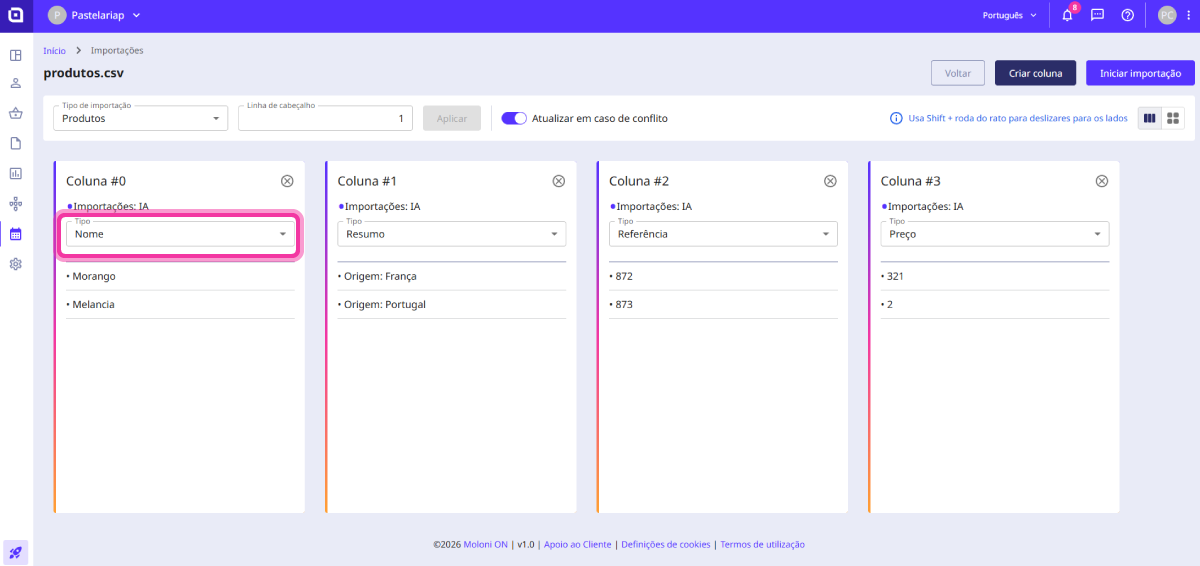Open the Tipo dropdown showing Preço
The width and height of the screenshot is (1200, 566).
click(x=995, y=234)
